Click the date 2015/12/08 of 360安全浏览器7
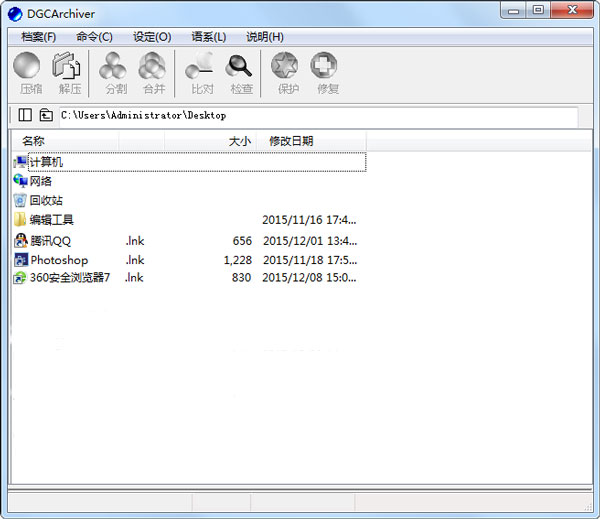 tap(309, 277)
